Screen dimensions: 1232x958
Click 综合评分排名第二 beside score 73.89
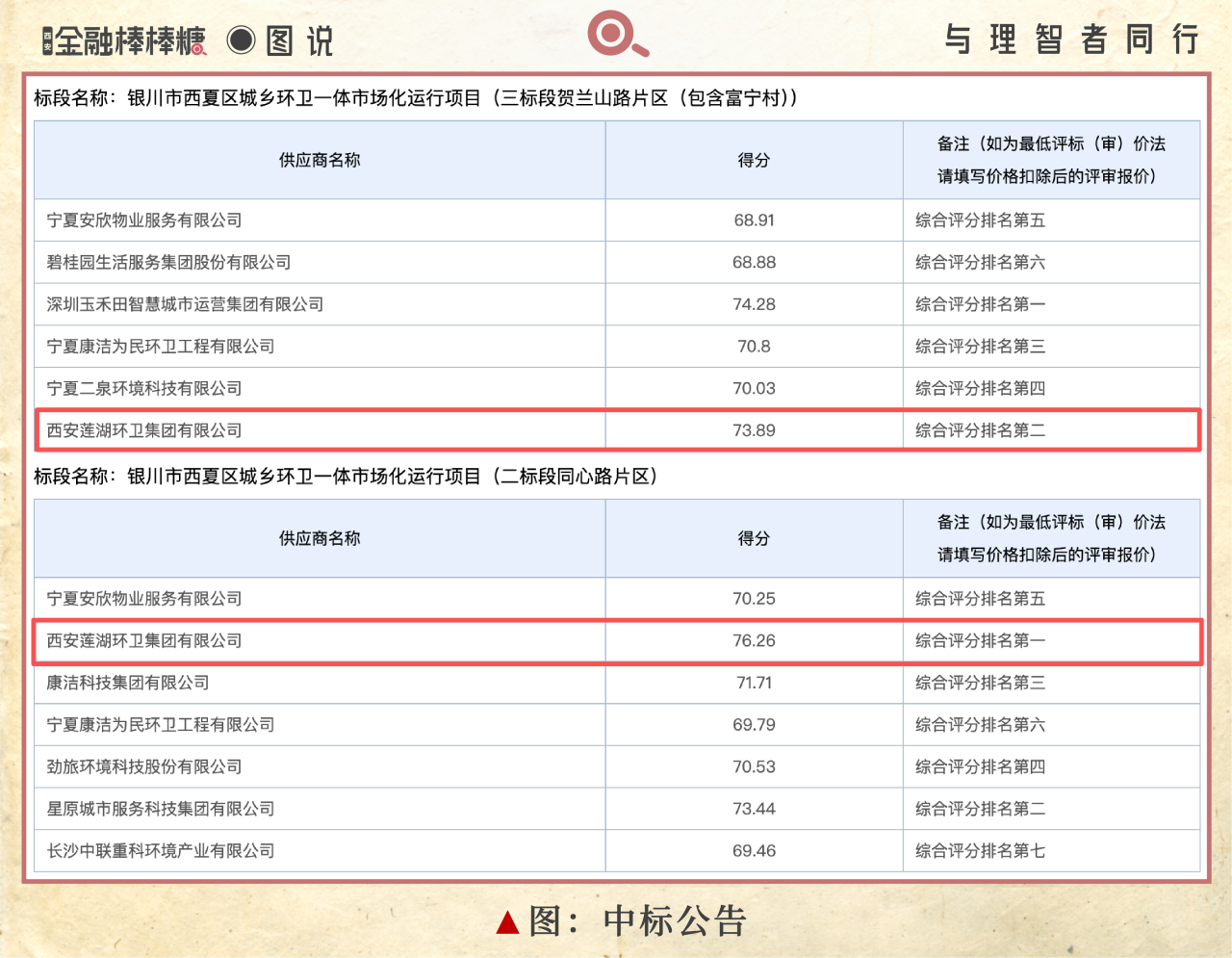coord(980,430)
